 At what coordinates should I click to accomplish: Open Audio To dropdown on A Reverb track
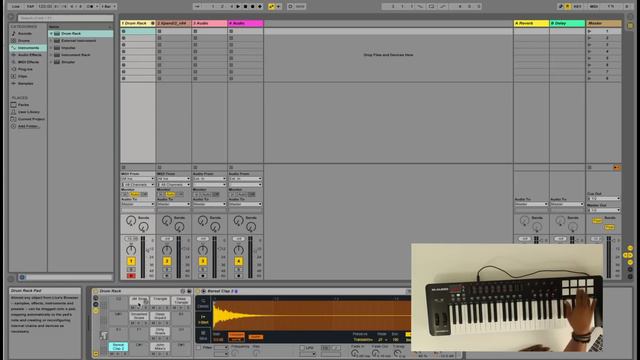coord(531,204)
